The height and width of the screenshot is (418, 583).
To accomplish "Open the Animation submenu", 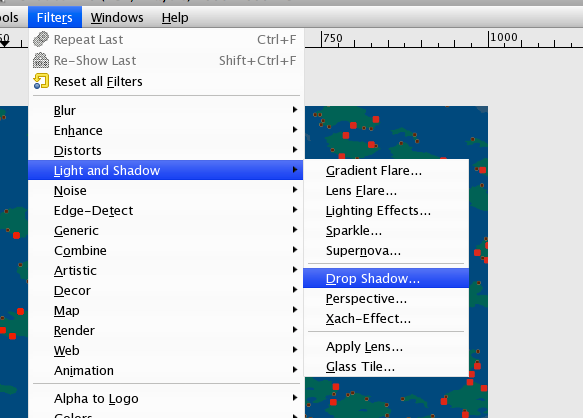I will 166,370.
